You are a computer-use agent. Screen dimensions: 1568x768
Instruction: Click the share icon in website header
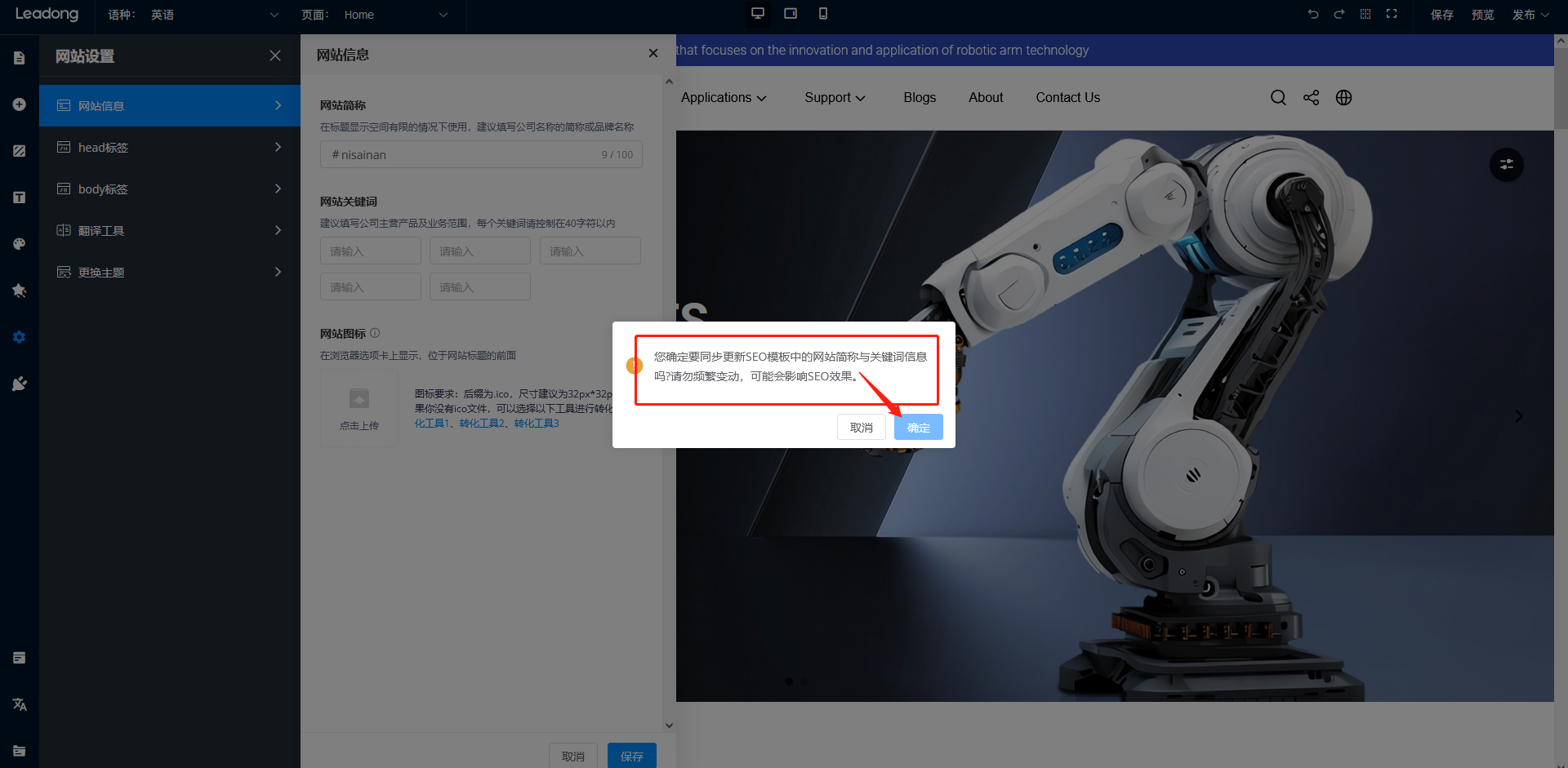coord(1311,98)
